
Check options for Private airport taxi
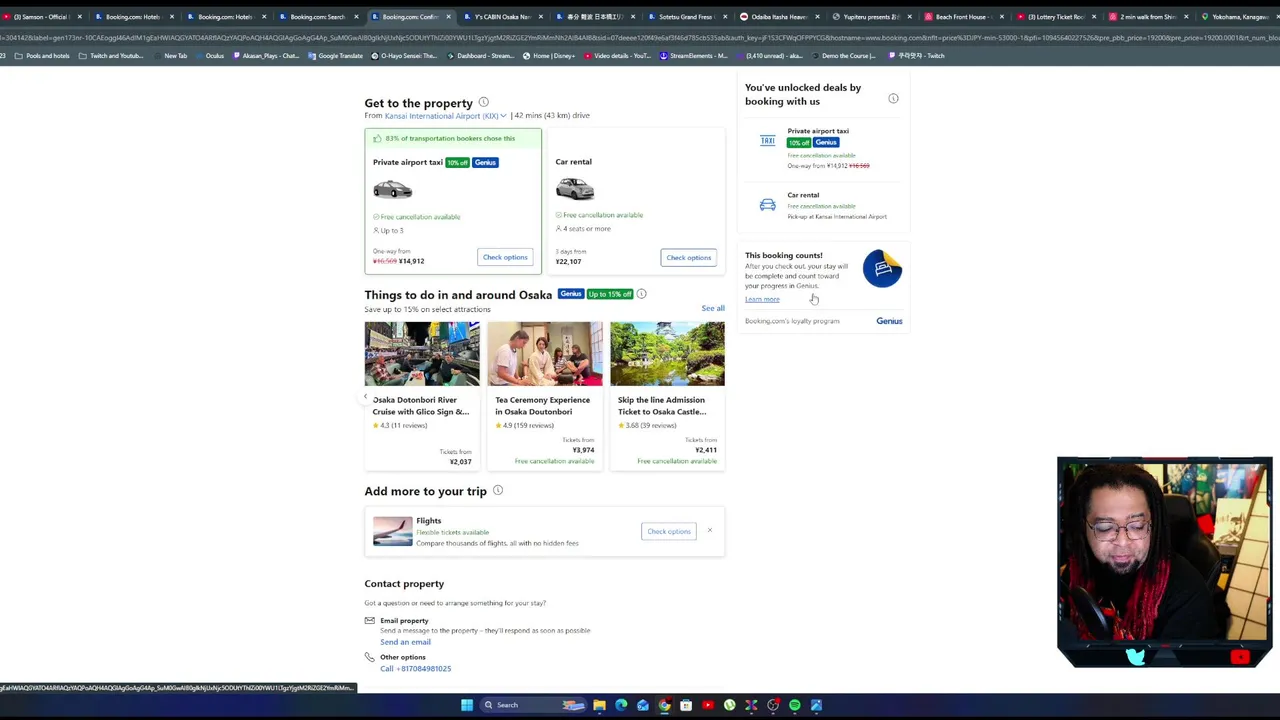[x=505, y=257]
